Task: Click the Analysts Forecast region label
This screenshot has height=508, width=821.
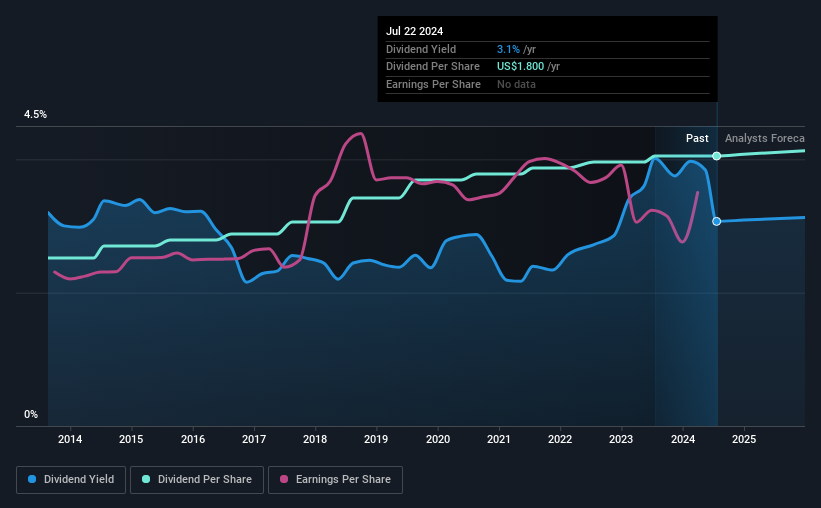Action: click(x=764, y=138)
